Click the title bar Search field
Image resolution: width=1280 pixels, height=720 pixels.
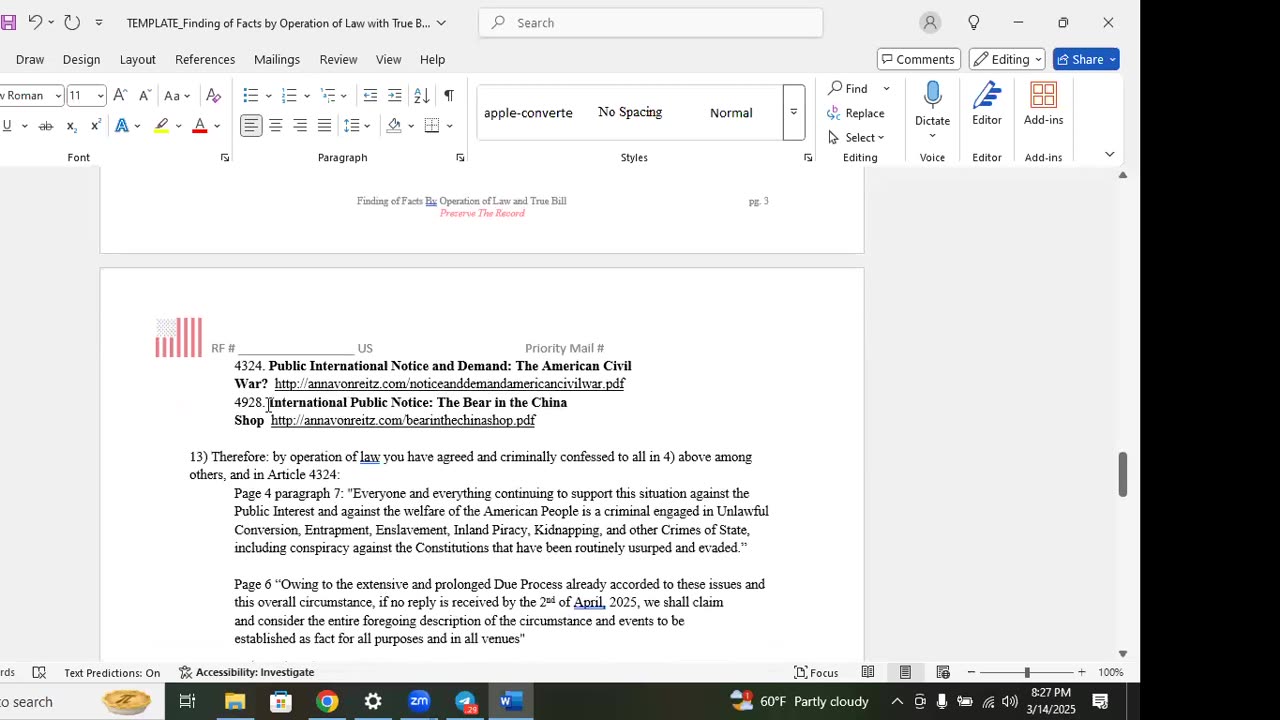pos(651,23)
